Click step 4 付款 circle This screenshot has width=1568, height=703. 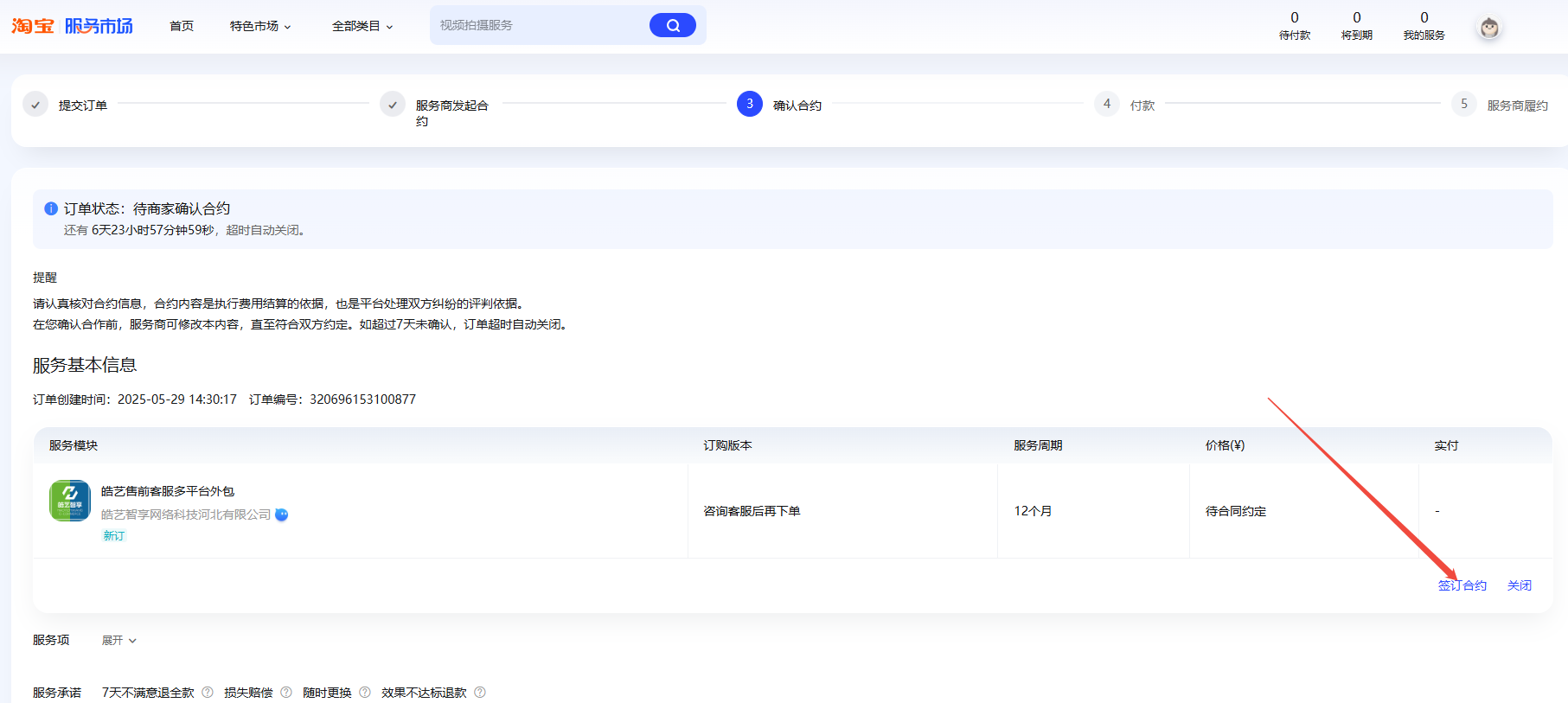pyautogui.click(x=1107, y=104)
